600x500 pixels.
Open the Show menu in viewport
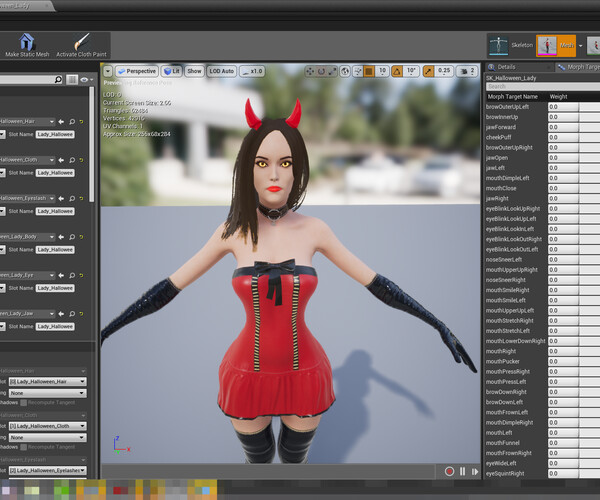[x=194, y=71]
